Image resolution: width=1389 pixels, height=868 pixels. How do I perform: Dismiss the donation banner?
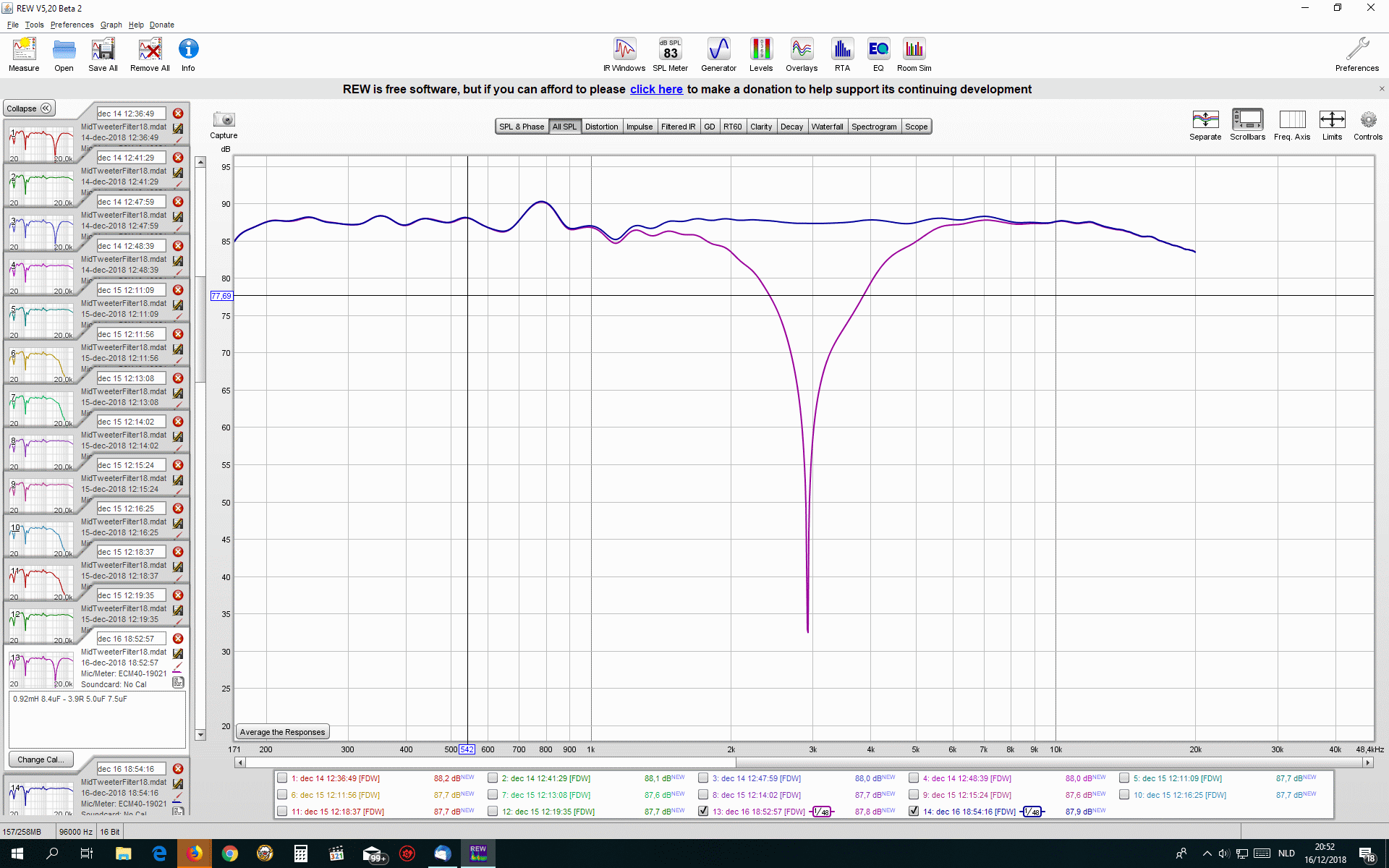pyautogui.click(x=1381, y=89)
